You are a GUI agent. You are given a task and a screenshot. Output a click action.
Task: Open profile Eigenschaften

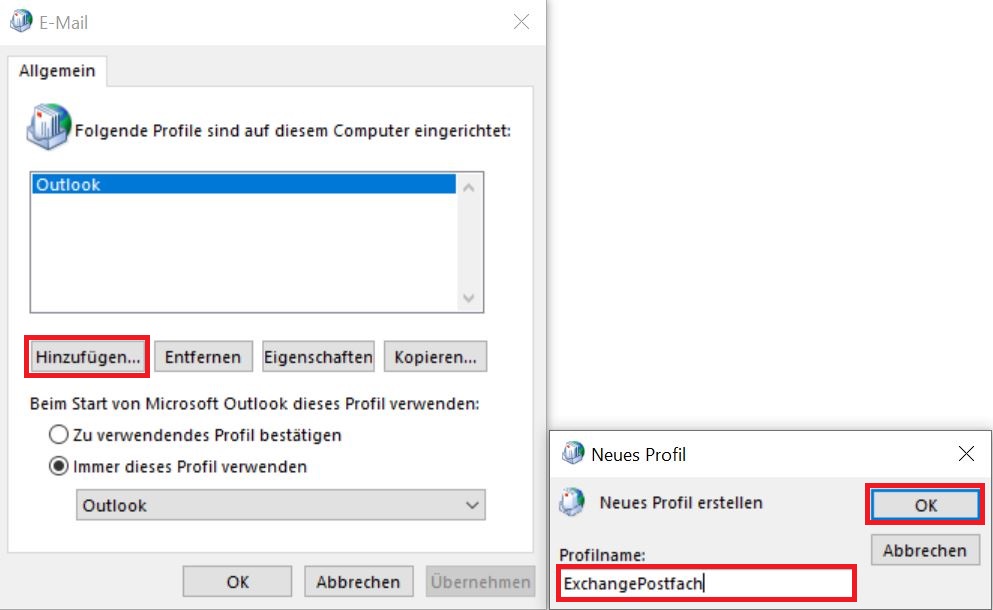tap(318, 357)
